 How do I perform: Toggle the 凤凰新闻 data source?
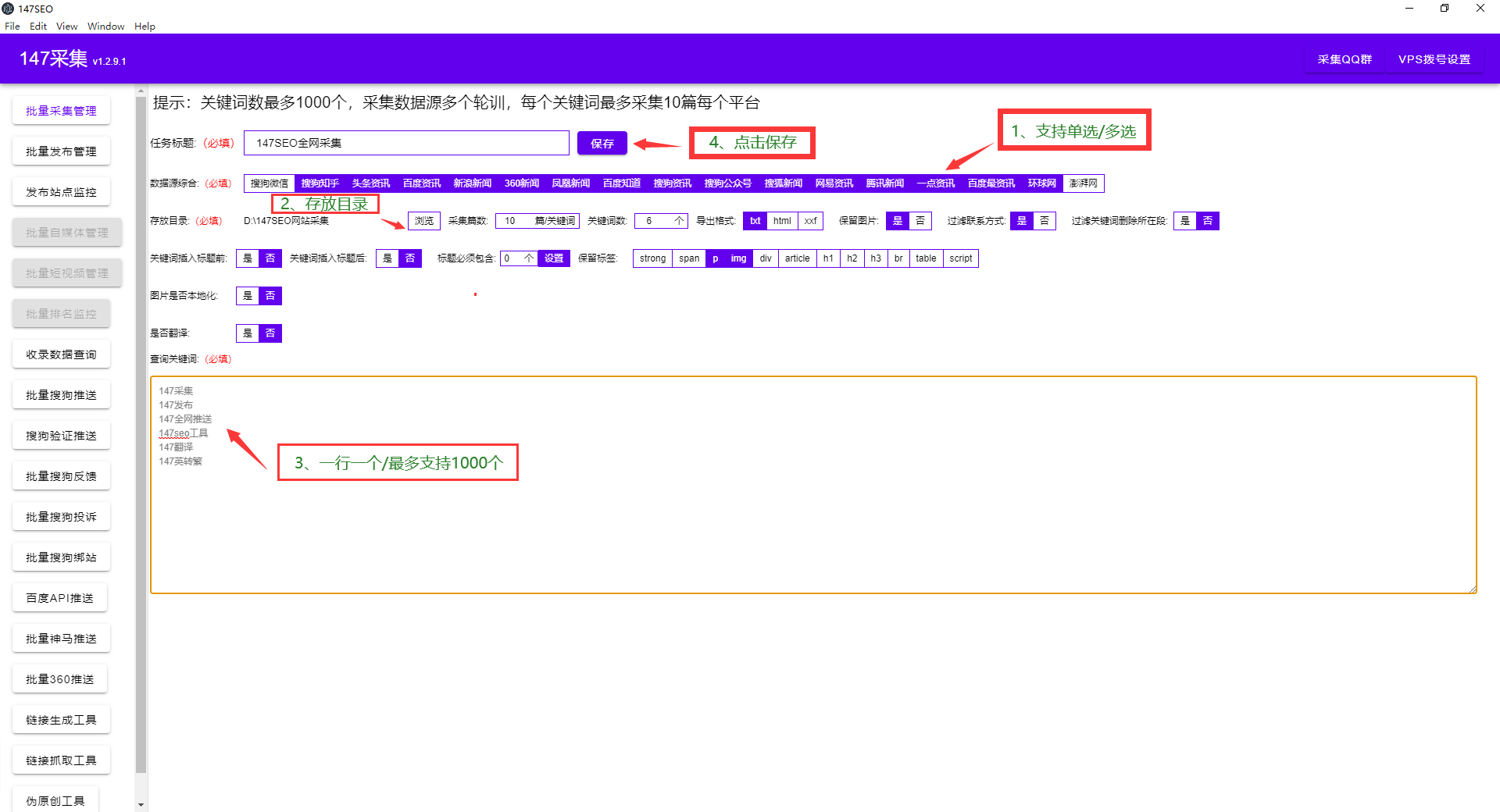coord(571,183)
